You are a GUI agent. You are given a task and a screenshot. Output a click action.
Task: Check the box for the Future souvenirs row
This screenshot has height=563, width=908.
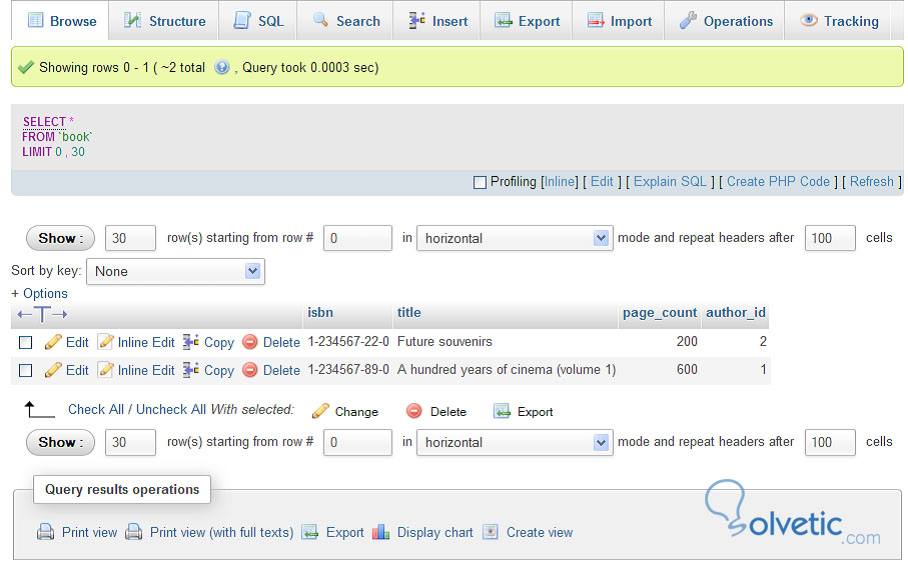[25, 342]
